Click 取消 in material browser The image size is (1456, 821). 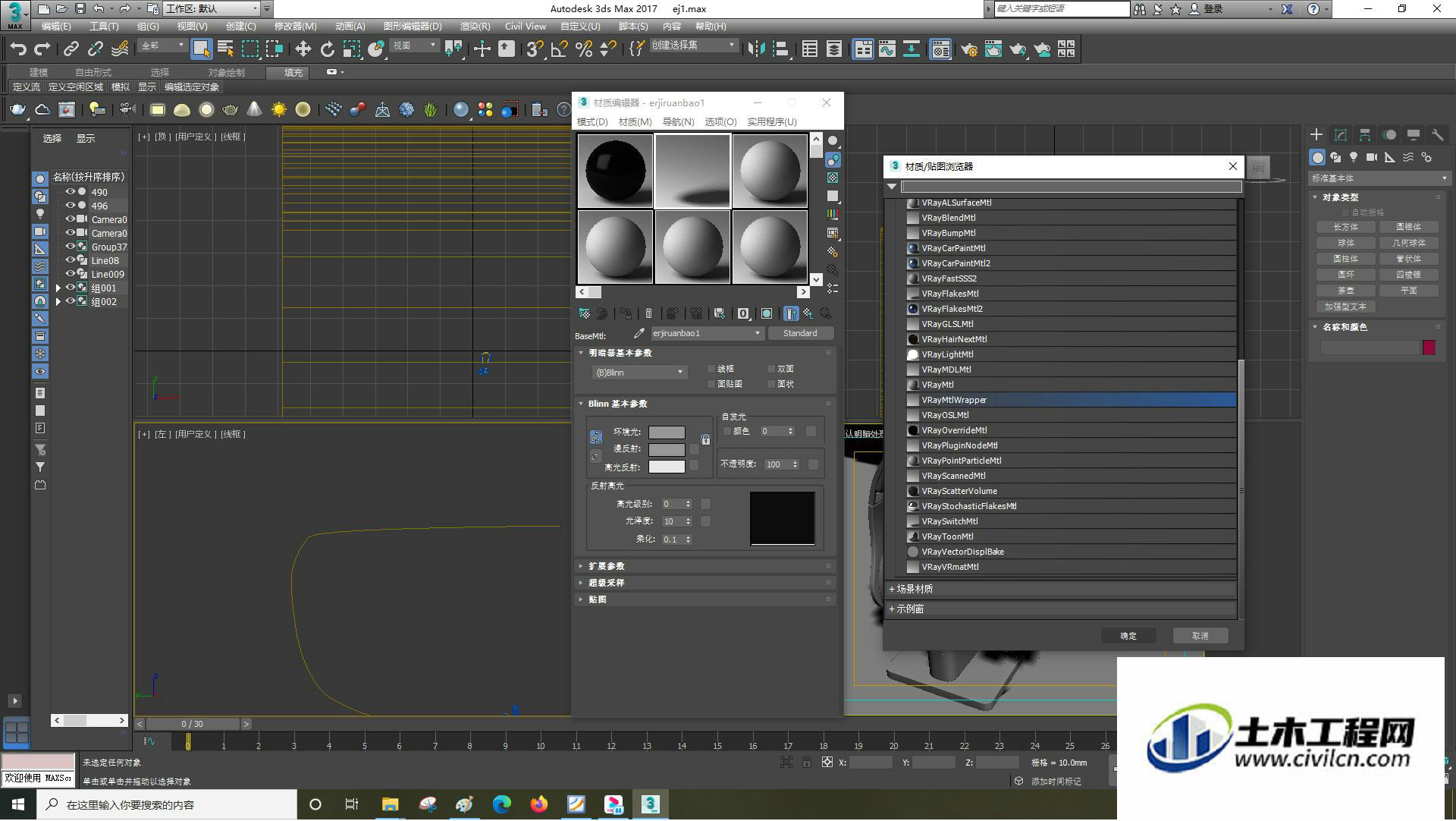tap(1200, 636)
